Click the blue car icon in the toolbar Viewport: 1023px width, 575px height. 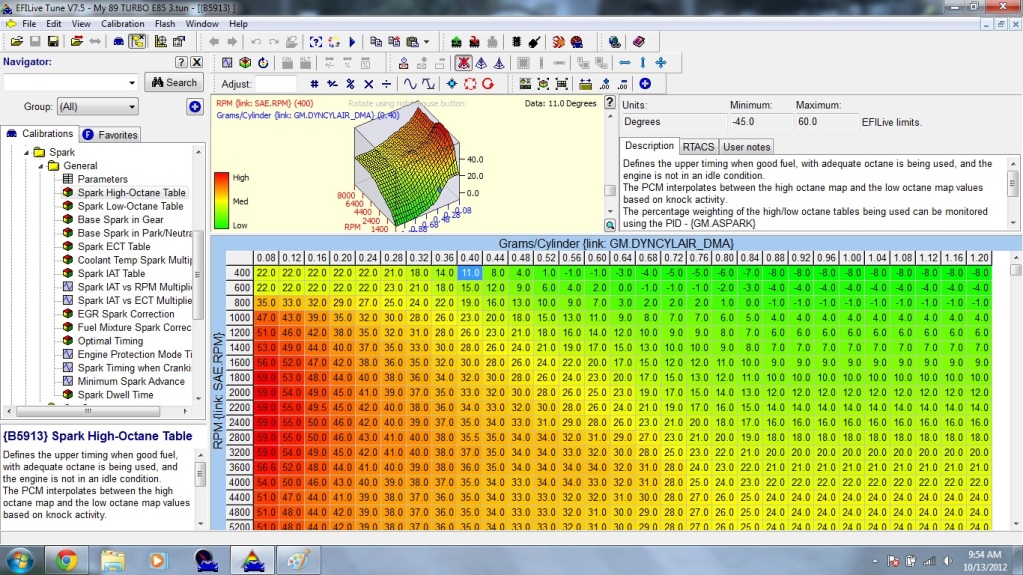118,42
